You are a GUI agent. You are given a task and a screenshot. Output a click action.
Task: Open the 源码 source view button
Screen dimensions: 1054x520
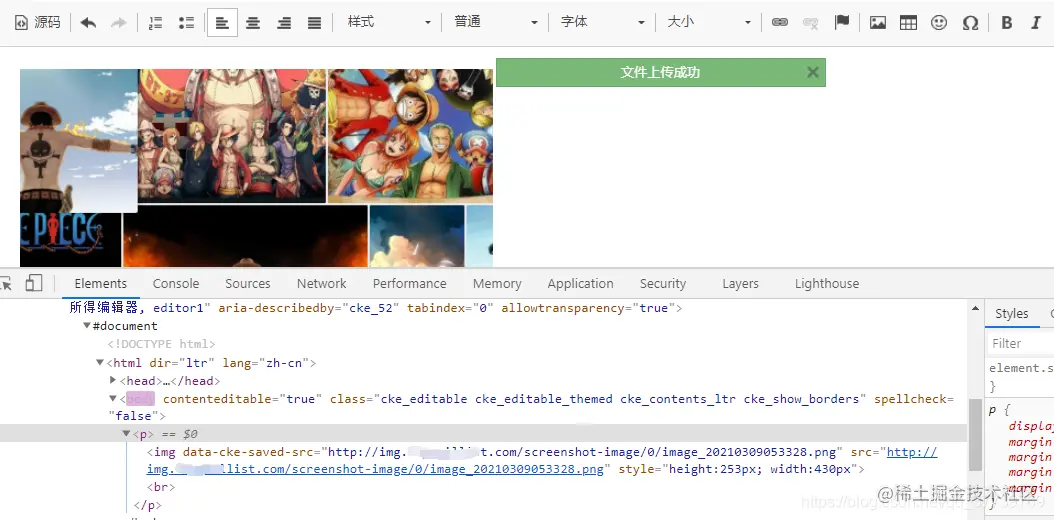click(38, 22)
